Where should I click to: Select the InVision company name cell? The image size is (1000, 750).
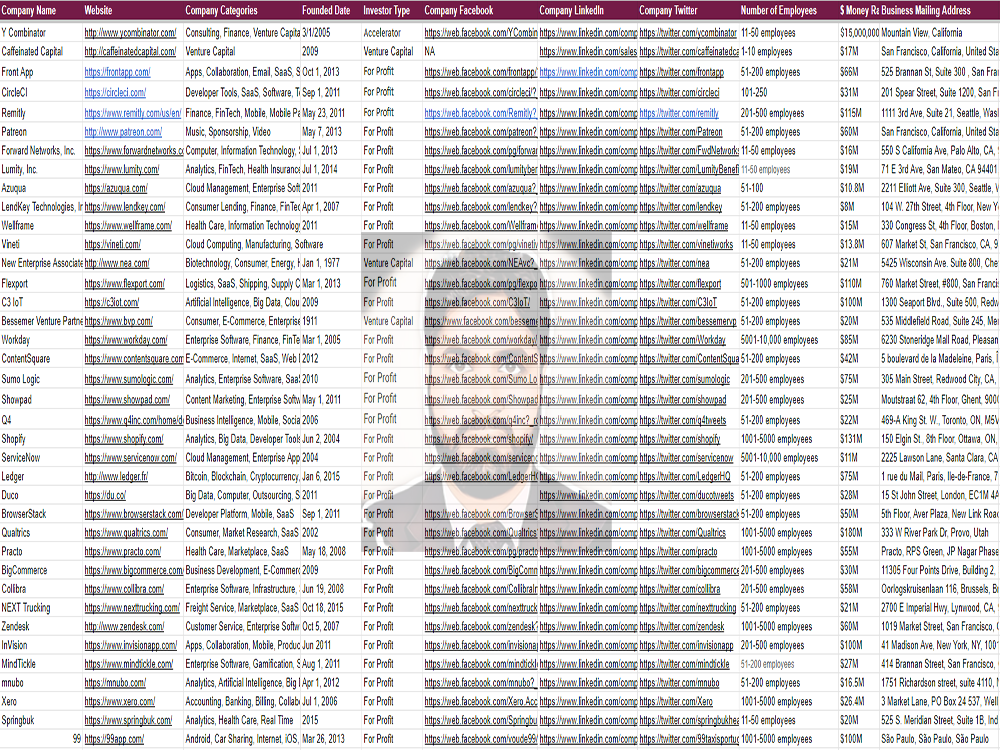pyautogui.click(x=14, y=646)
